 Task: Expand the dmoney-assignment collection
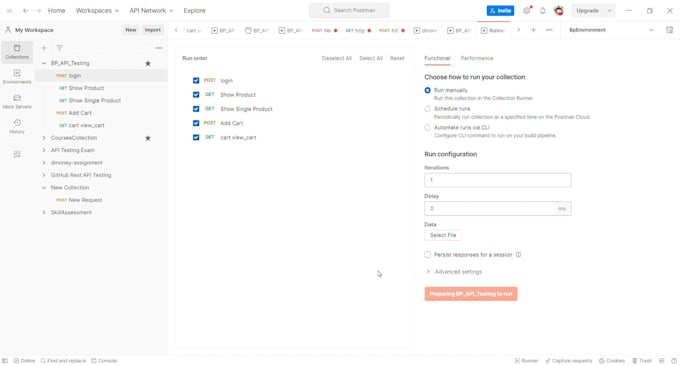click(44, 163)
